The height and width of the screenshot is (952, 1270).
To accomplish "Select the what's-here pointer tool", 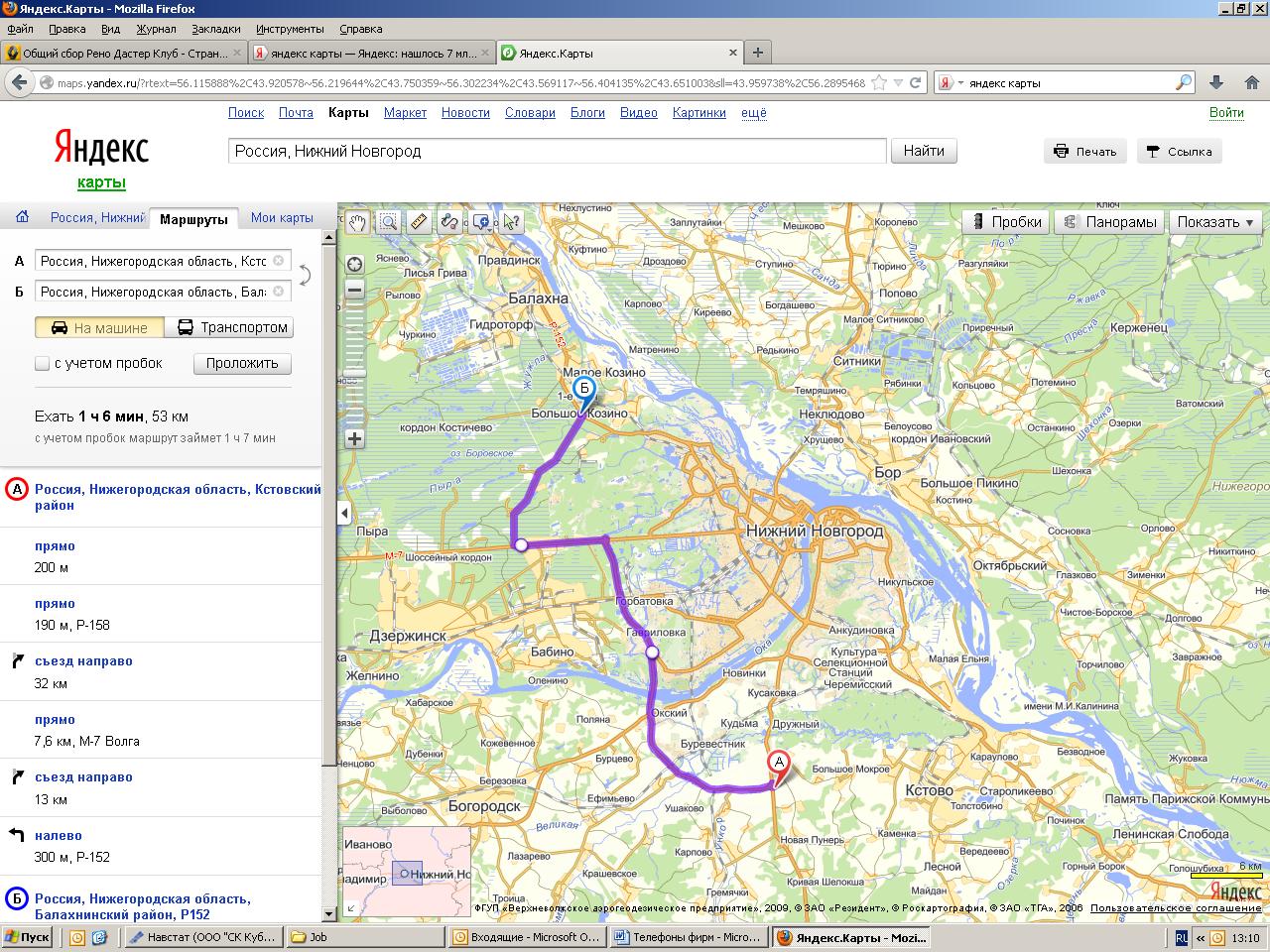I will point(512,222).
